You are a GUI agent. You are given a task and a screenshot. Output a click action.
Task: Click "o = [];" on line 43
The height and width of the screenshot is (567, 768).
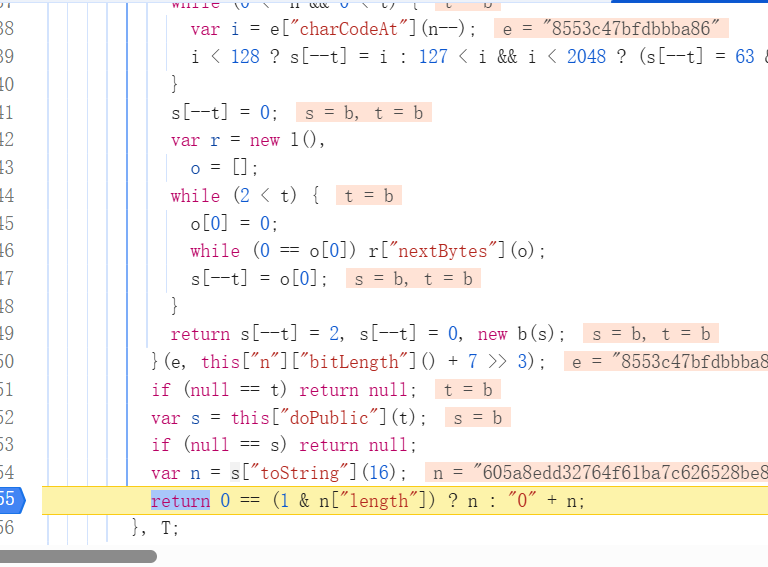(224, 168)
